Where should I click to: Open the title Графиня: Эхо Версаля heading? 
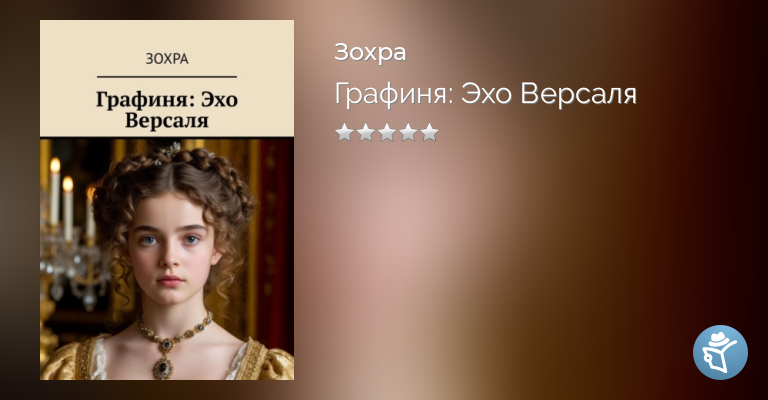click(485, 94)
